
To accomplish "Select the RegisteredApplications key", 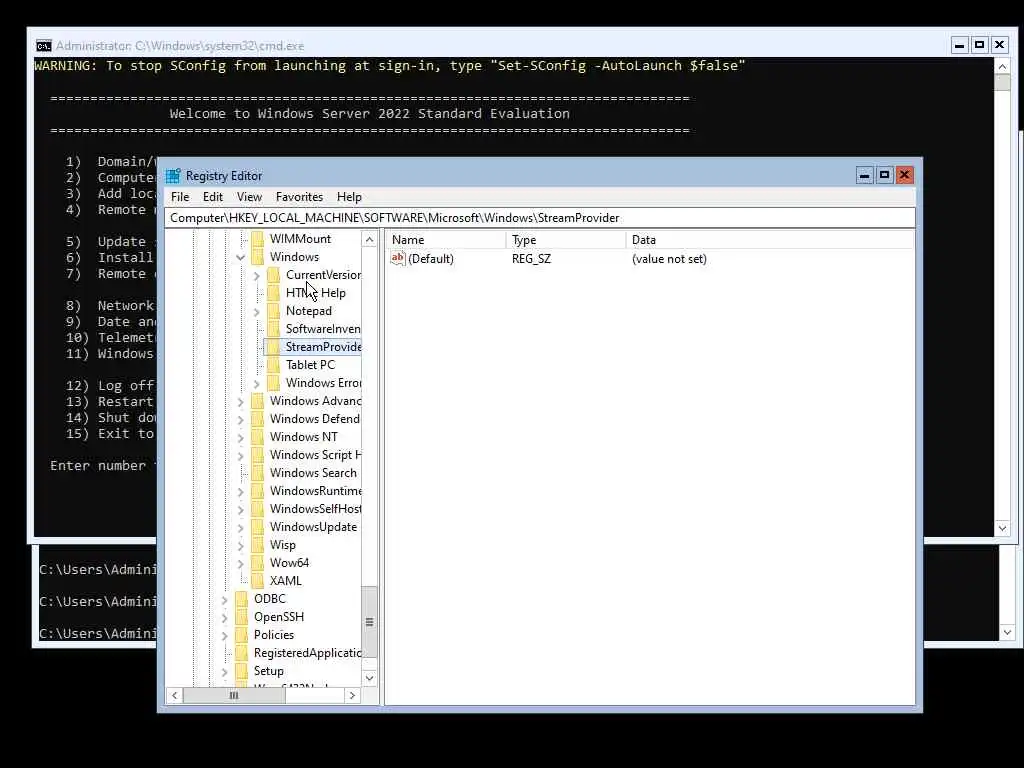I will (x=308, y=652).
